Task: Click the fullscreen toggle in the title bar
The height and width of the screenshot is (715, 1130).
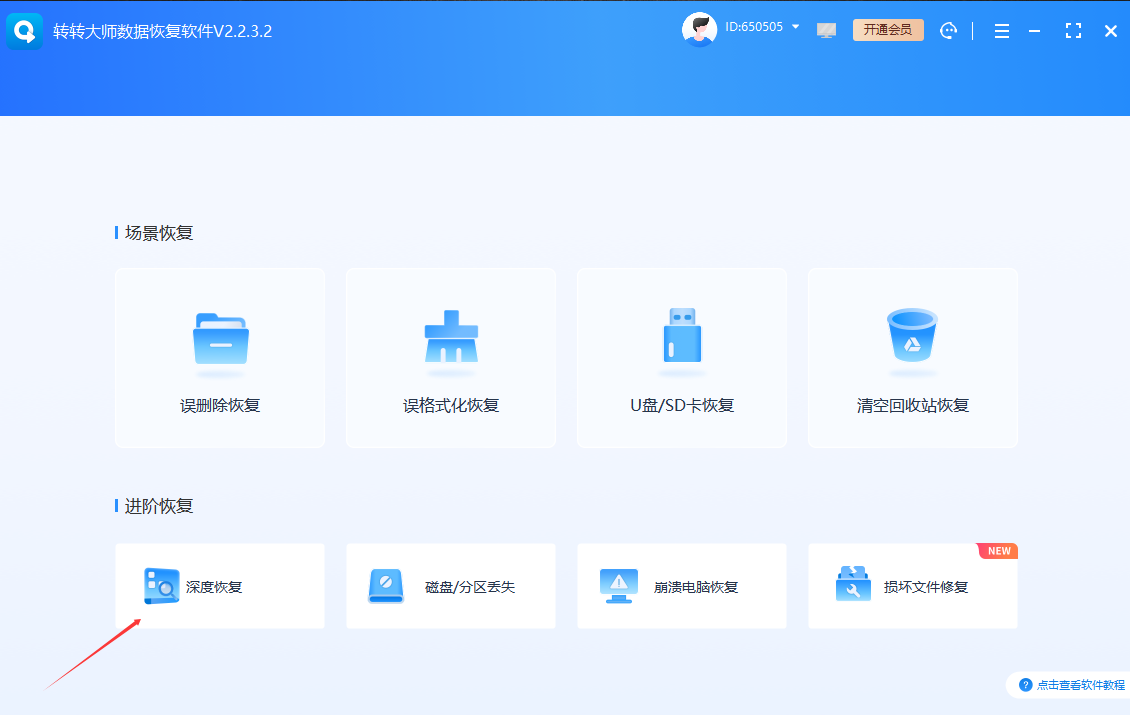Action: click(1074, 31)
